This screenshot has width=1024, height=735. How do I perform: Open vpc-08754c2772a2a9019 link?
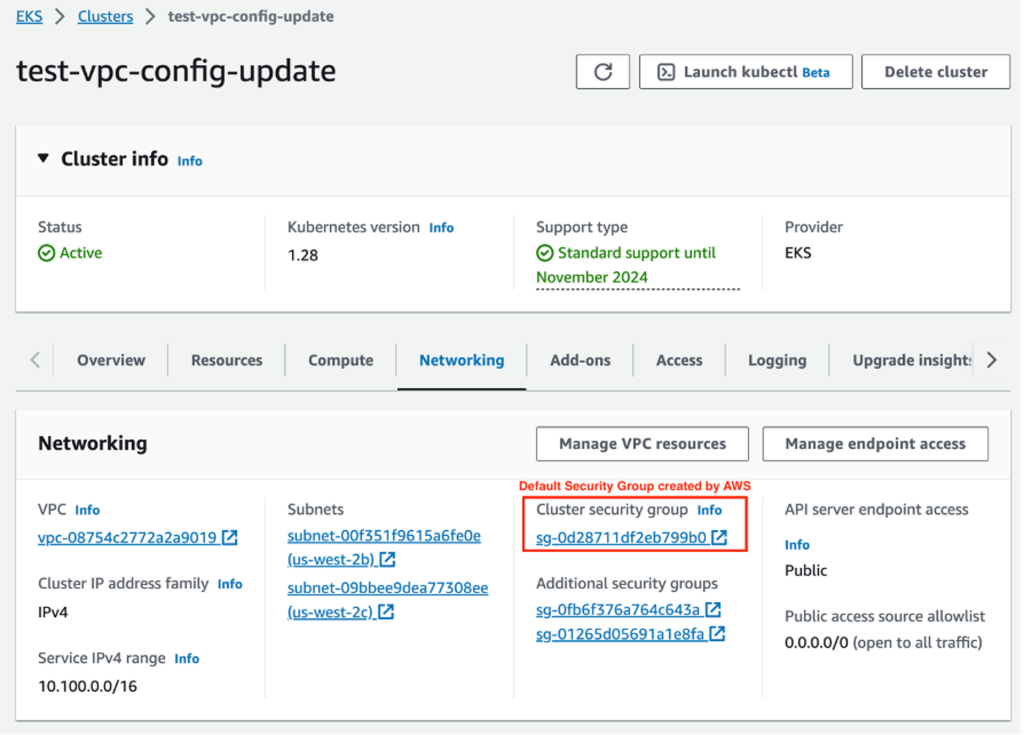click(127, 538)
